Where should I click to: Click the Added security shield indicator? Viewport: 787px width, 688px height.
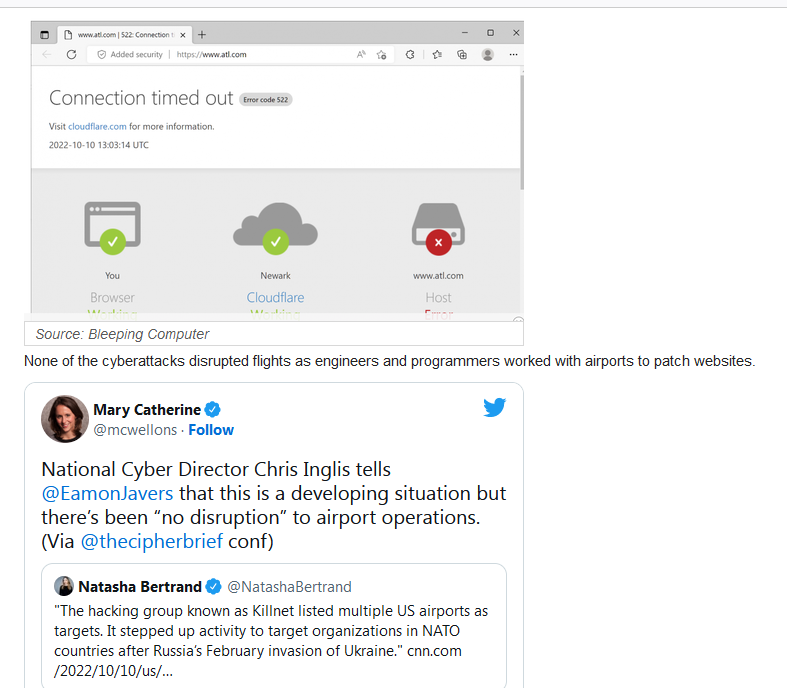(130, 54)
